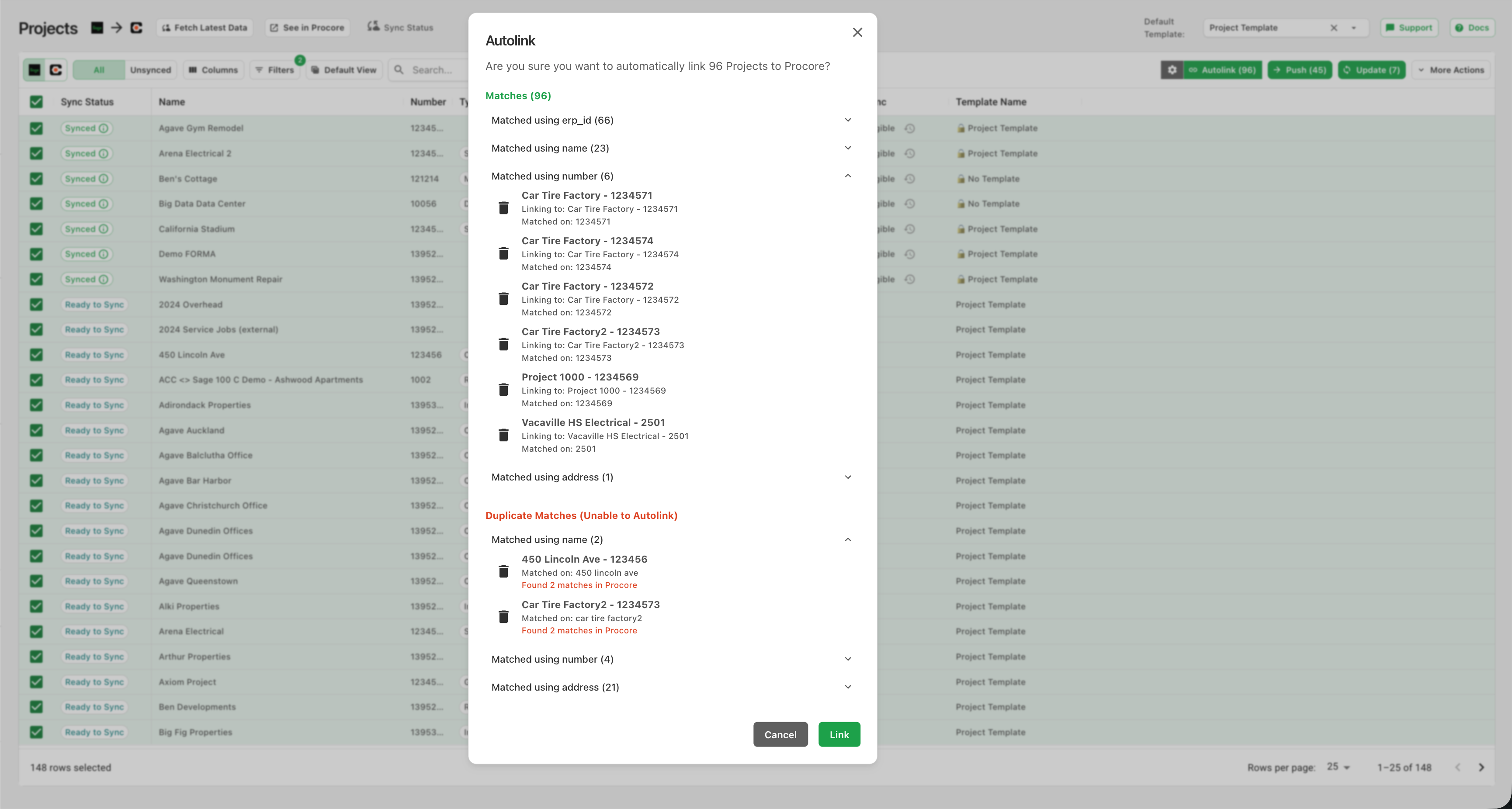Uncheck the Adirondack Properties row

(36, 405)
